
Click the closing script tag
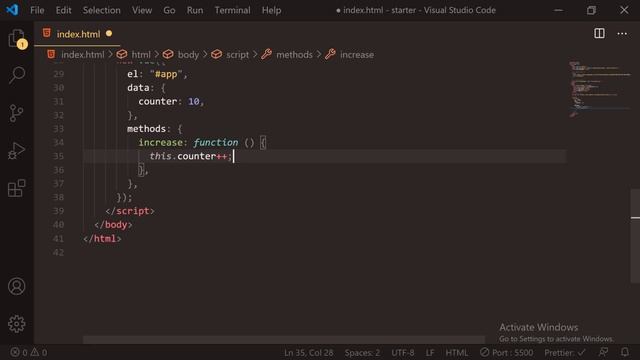[130, 211]
